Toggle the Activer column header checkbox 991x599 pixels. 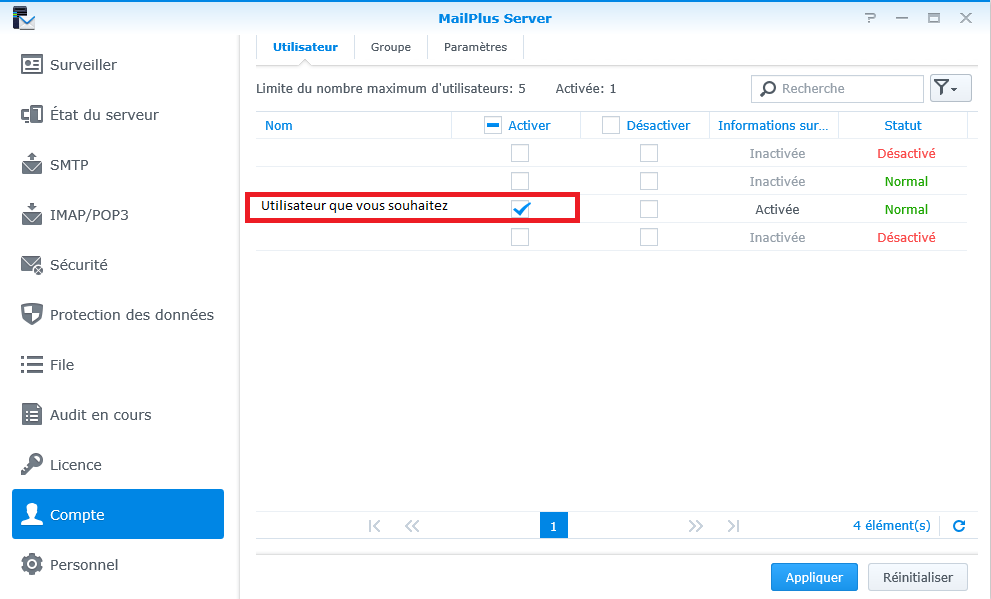tap(492, 125)
